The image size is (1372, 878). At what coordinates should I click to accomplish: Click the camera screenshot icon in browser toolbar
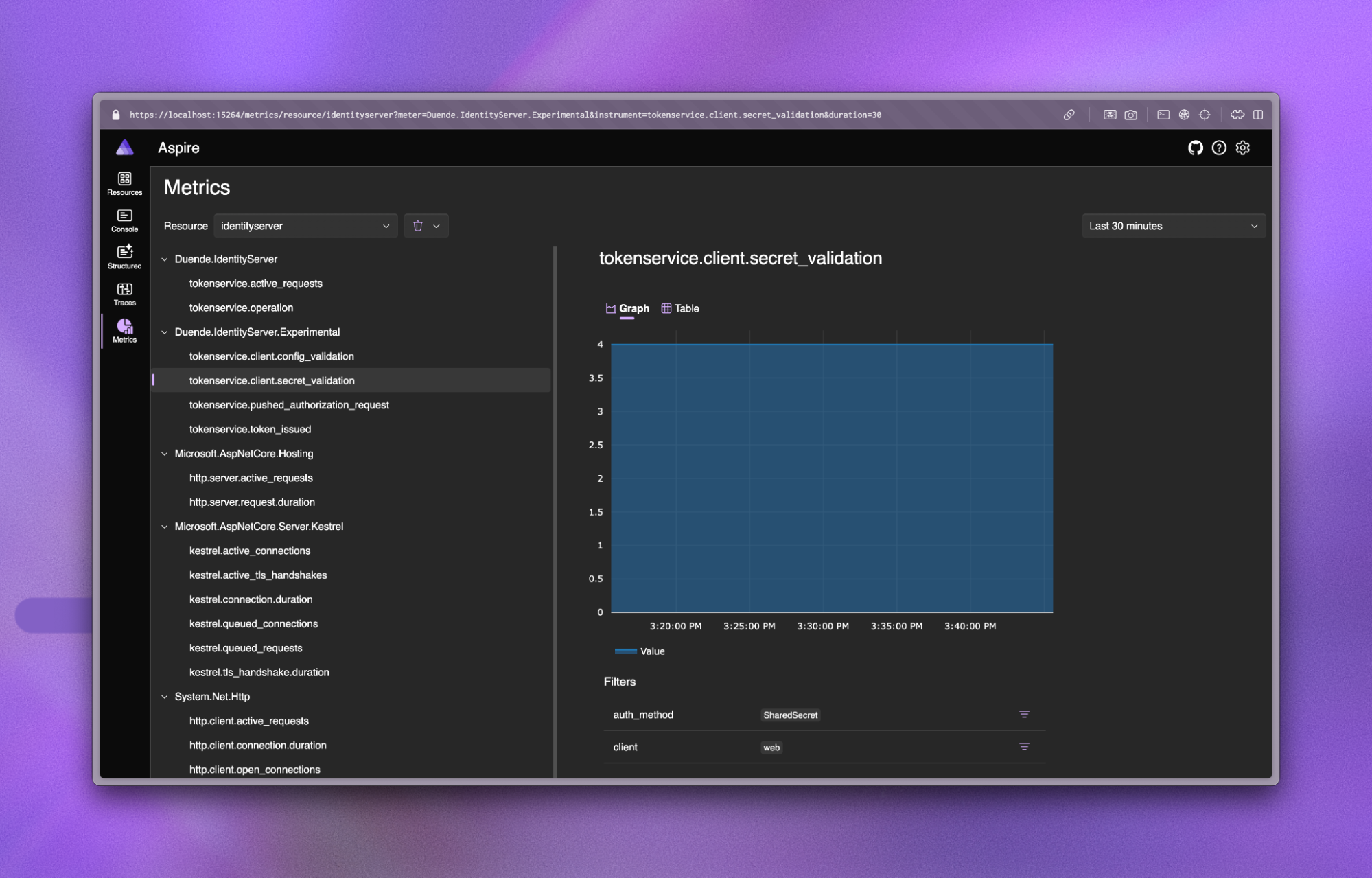click(x=1130, y=115)
